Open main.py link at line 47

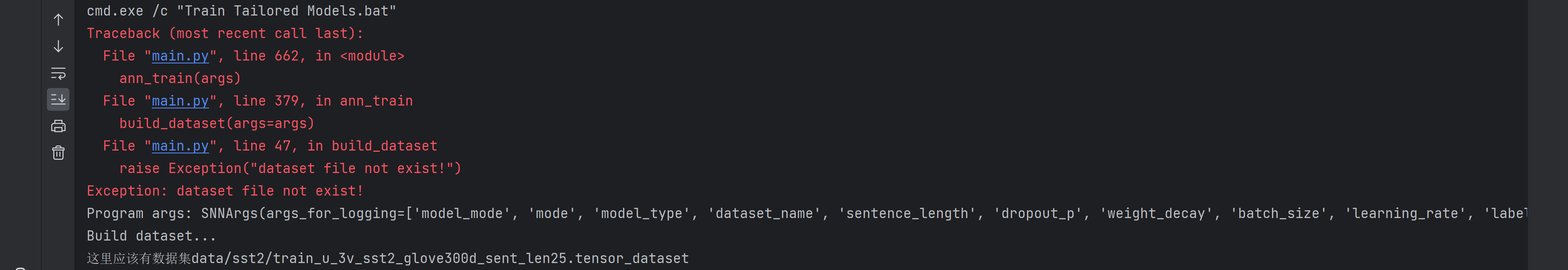pyautogui.click(x=180, y=146)
